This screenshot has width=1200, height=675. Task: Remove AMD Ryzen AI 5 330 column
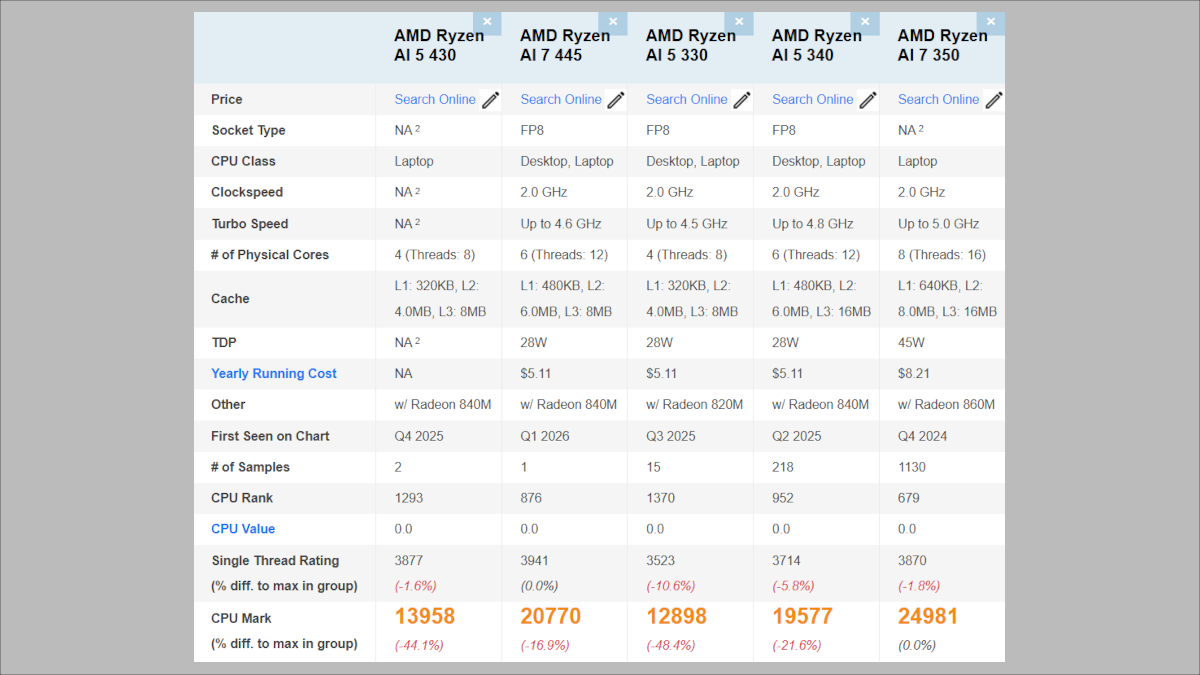739,21
